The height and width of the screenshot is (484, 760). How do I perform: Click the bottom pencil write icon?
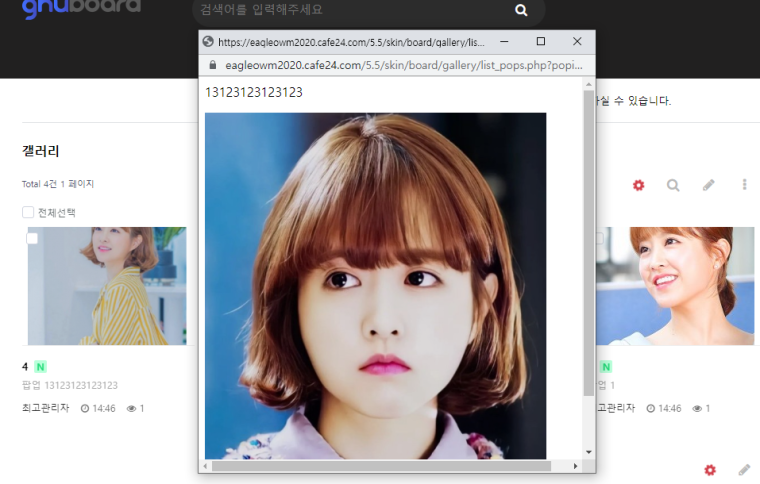[x=744, y=470]
